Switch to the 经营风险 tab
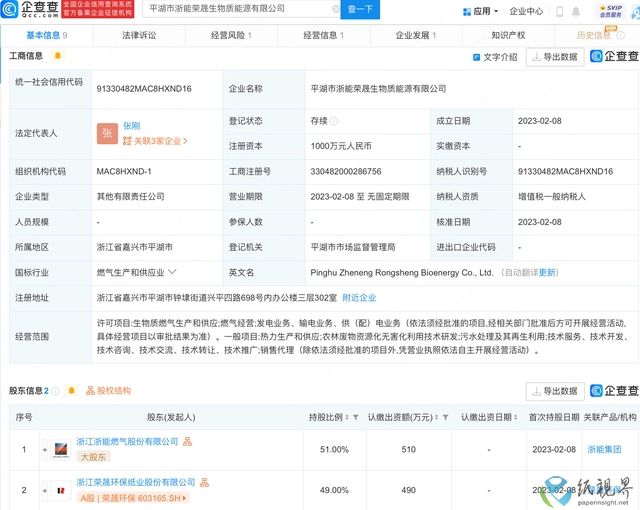The height and width of the screenshot is (510, 640). 231,35
